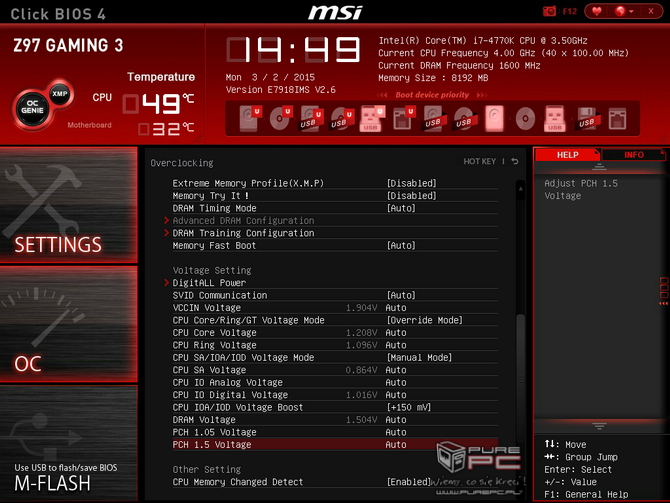The image size is (670, 503).
Task: Select the highlighted PCH 1.5 Voltage row
Action: [x=335, y=444]
